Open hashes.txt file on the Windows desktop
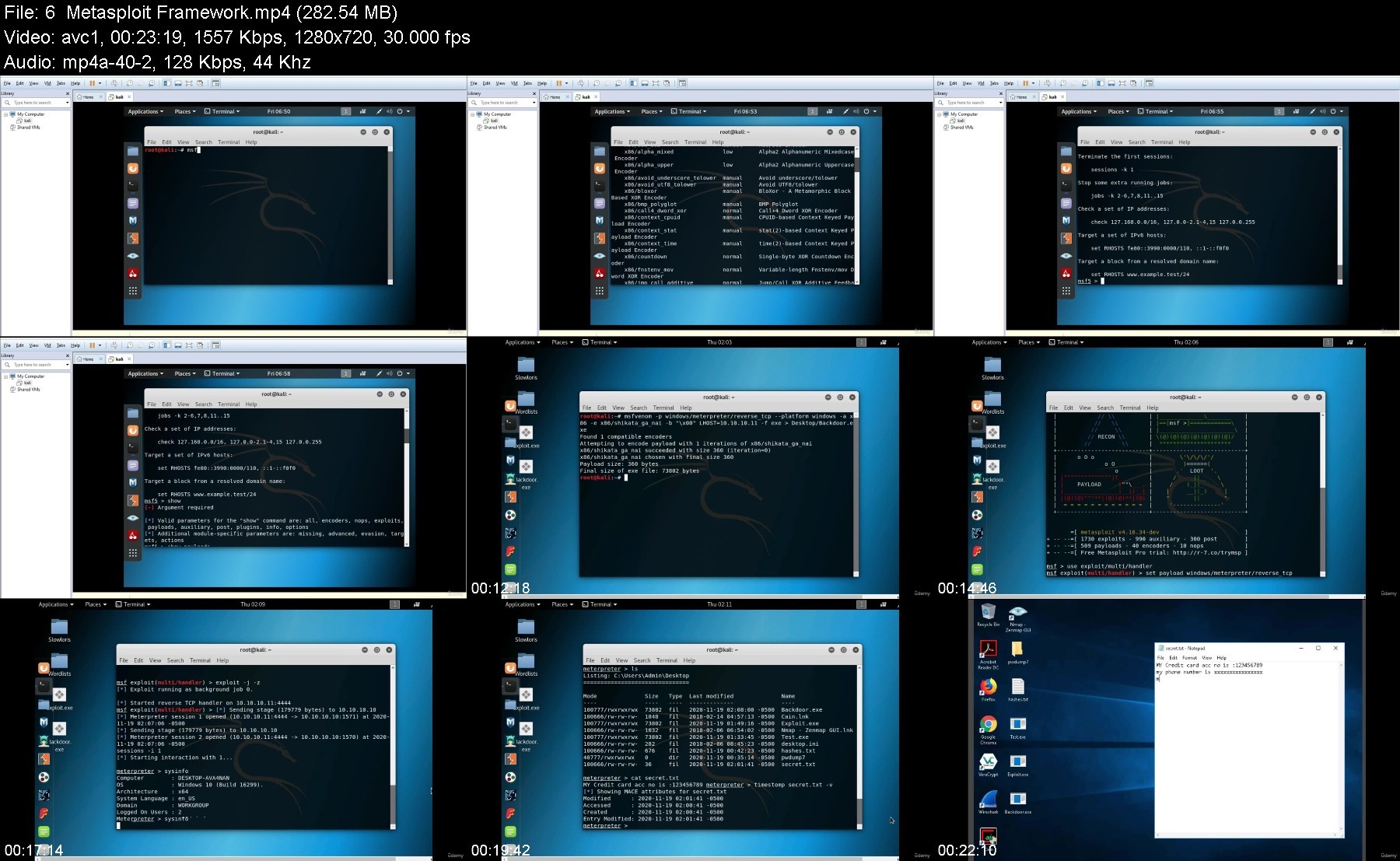Viewport: 1400px width, 861px height. pyautogui.click(x=1017, y=689)
